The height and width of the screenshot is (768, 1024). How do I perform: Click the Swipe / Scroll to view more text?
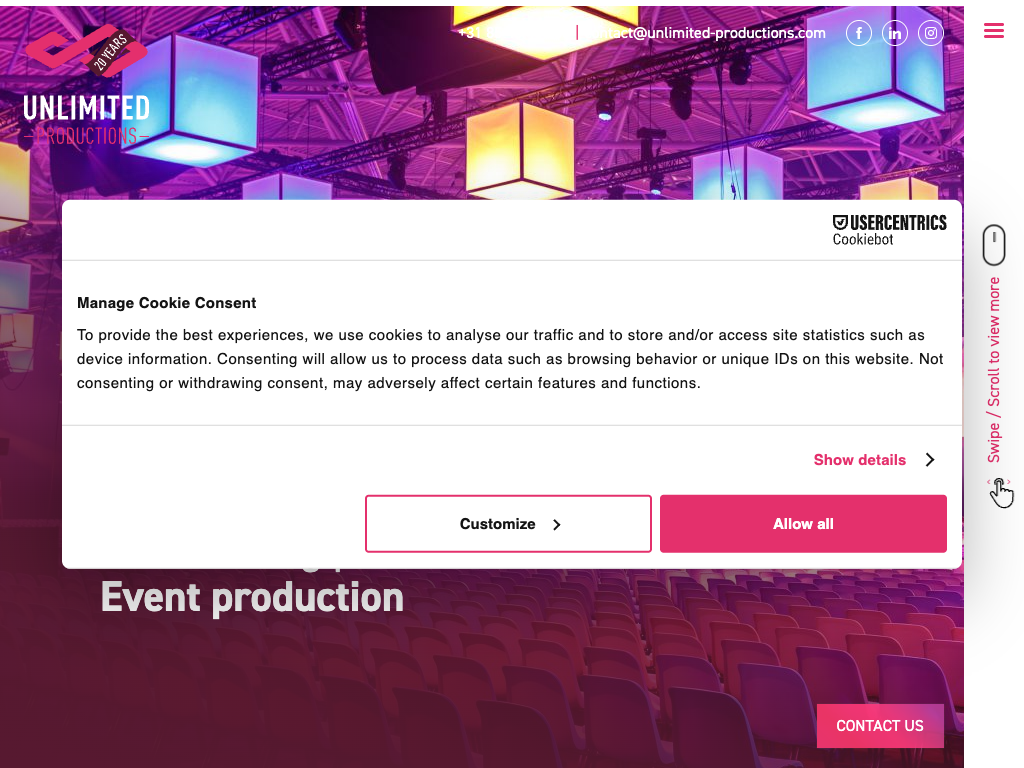[x=994, y=370]
